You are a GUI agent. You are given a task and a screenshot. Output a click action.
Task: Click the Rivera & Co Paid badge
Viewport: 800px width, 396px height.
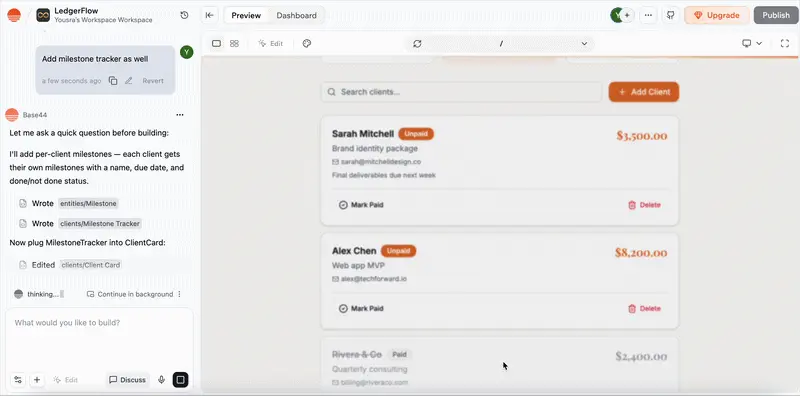[x=399, y=354]
